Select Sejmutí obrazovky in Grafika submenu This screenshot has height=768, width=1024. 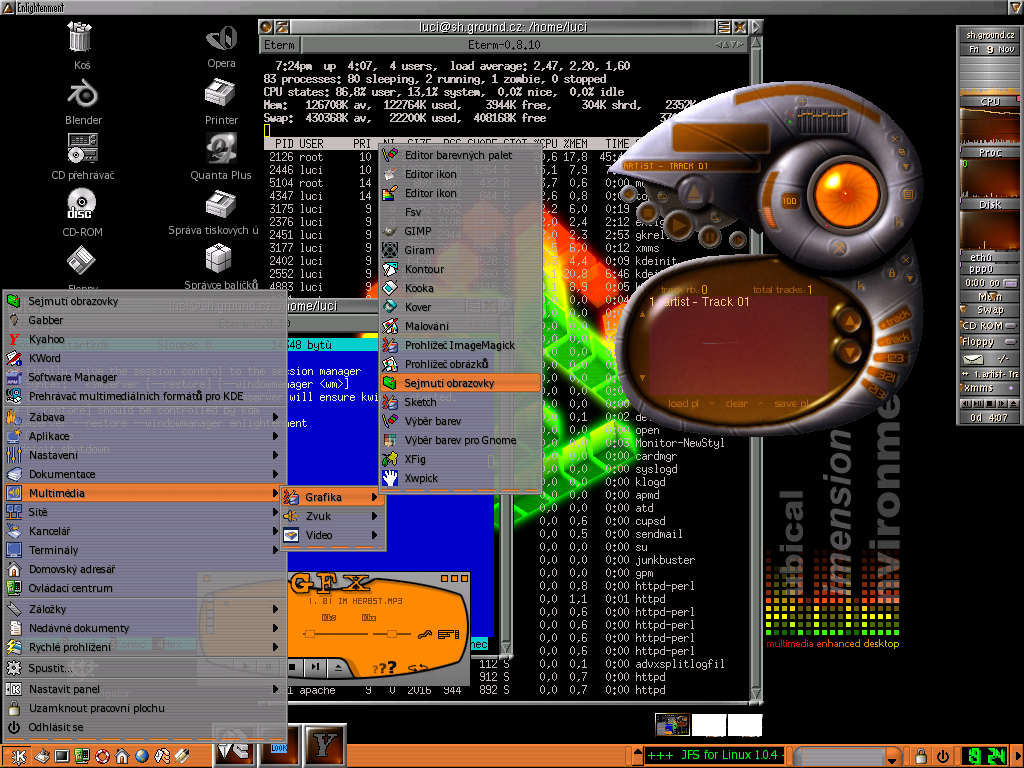[x=460, y=383]
